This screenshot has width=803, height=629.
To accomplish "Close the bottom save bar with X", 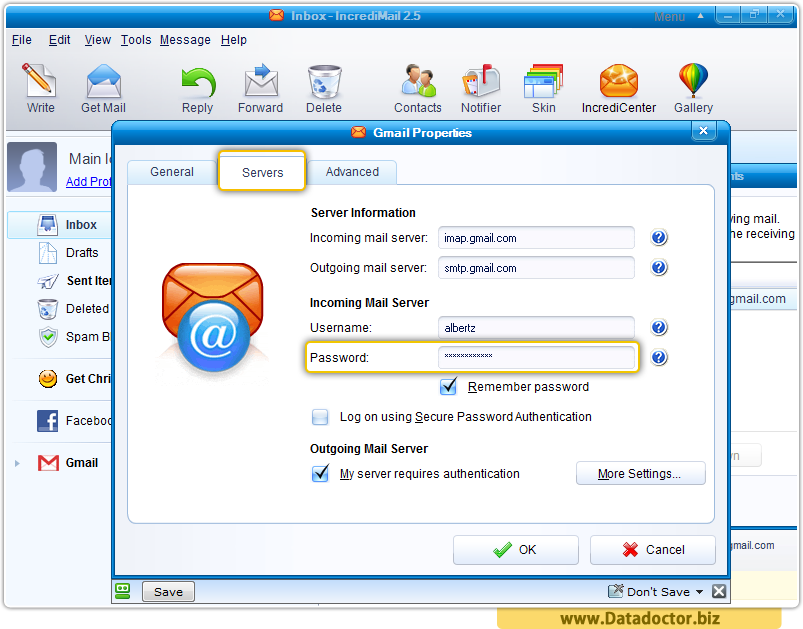I will click(719, 592).
